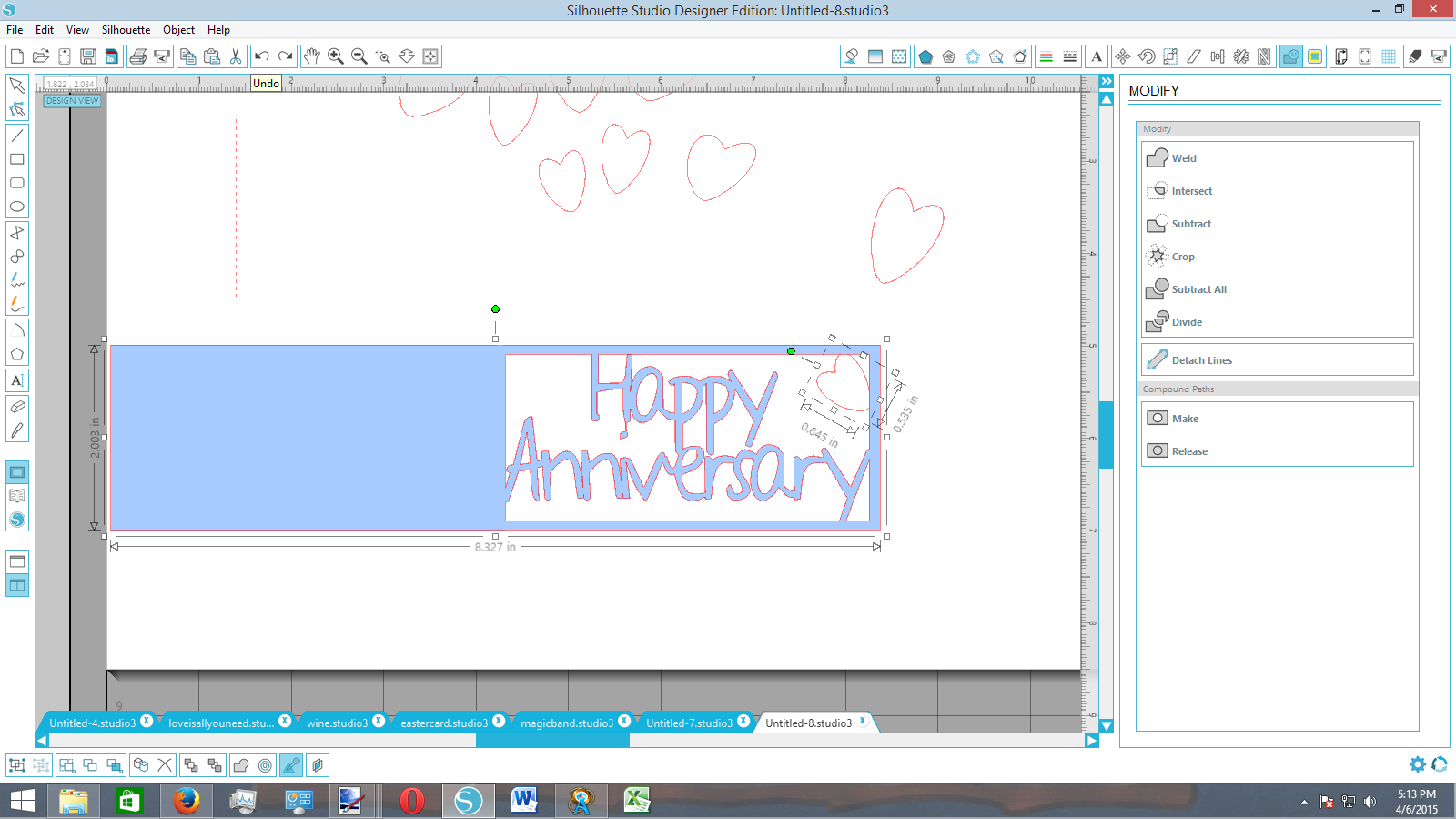Select the Edit Points tool
This screenshot has height=819, width=1456.
(16, 109)
